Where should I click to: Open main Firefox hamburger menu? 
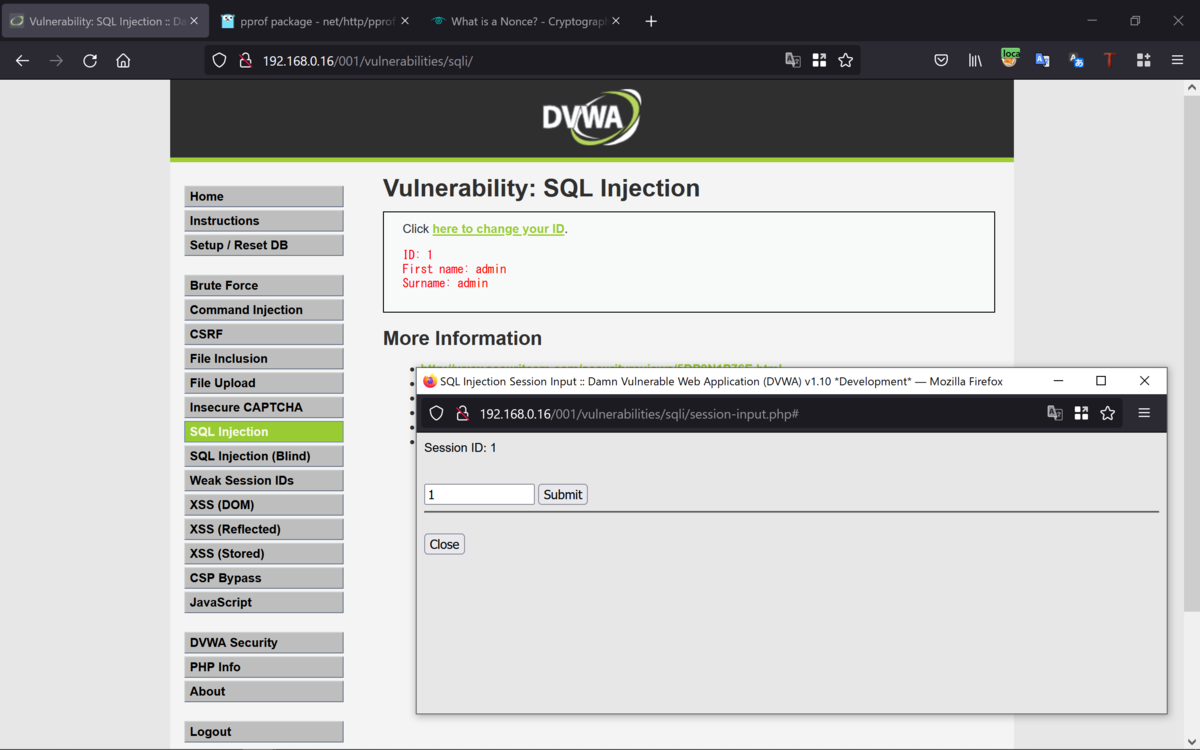tap(1177, 61)
